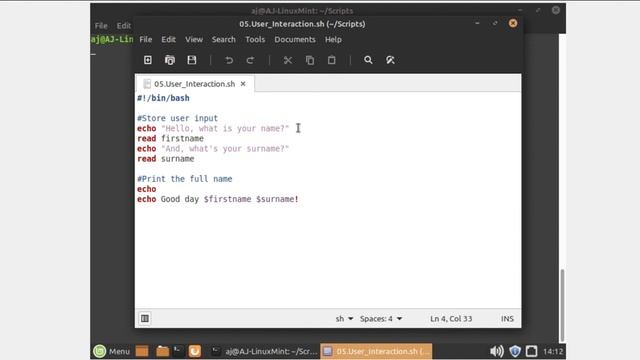Click the #Print the full name comment
Image resolution: width=640 pixels, height=360 pixels.
[184, 179]
